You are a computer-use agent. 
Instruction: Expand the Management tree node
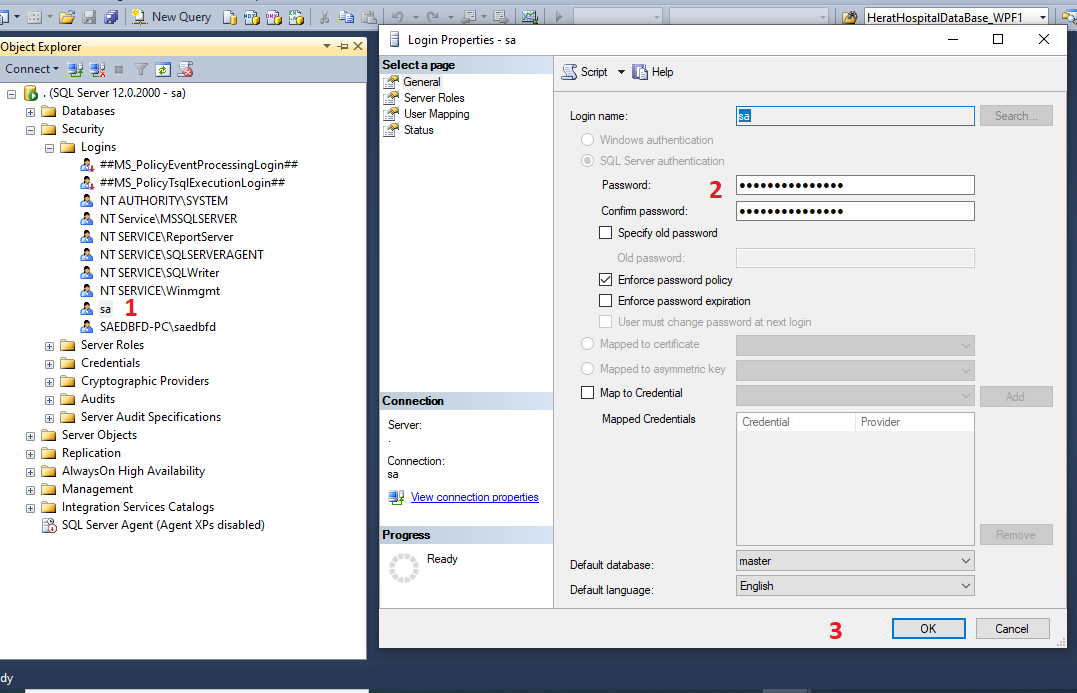[x=30, y=490]
